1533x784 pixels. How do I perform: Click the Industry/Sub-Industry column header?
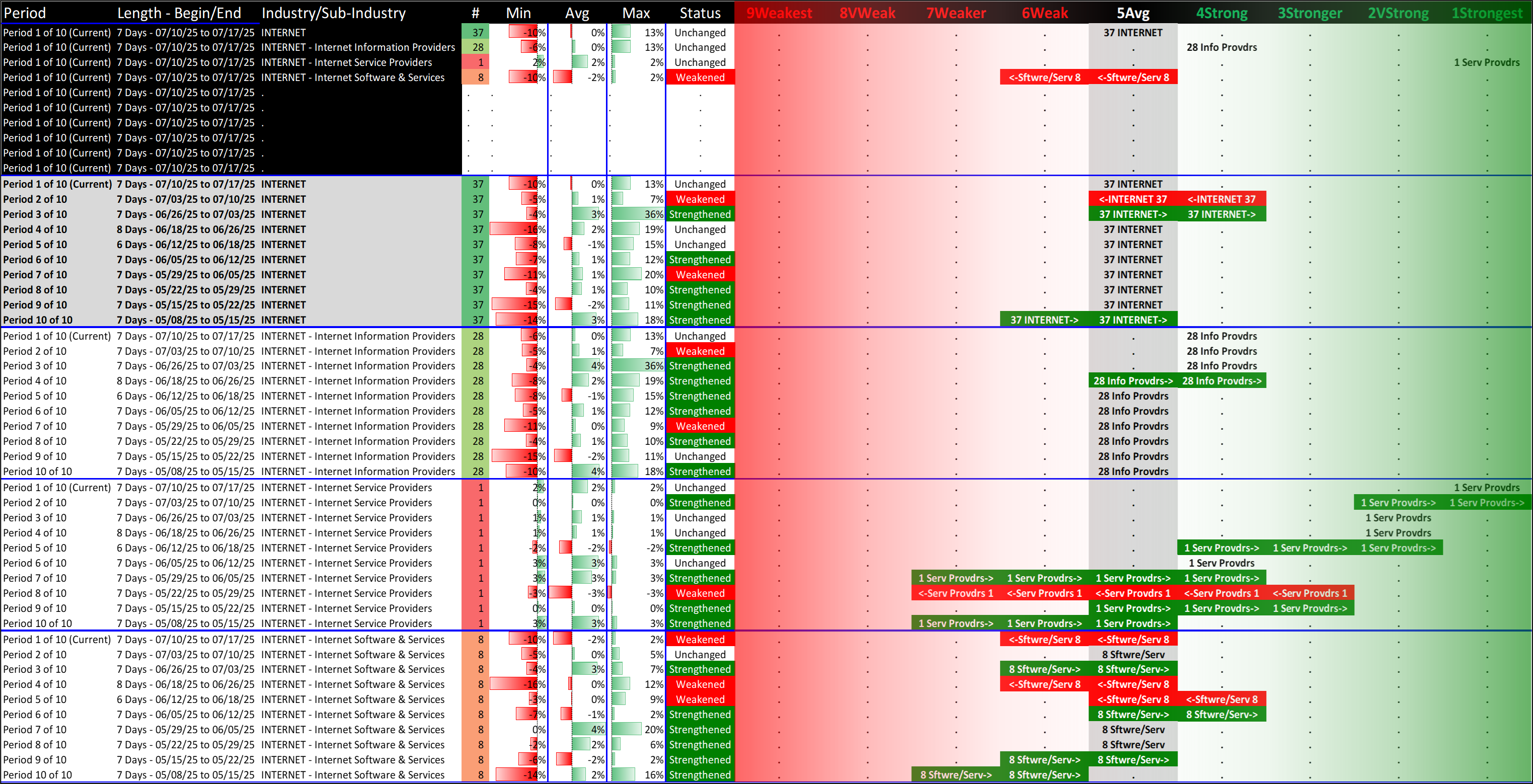(333, 13)
